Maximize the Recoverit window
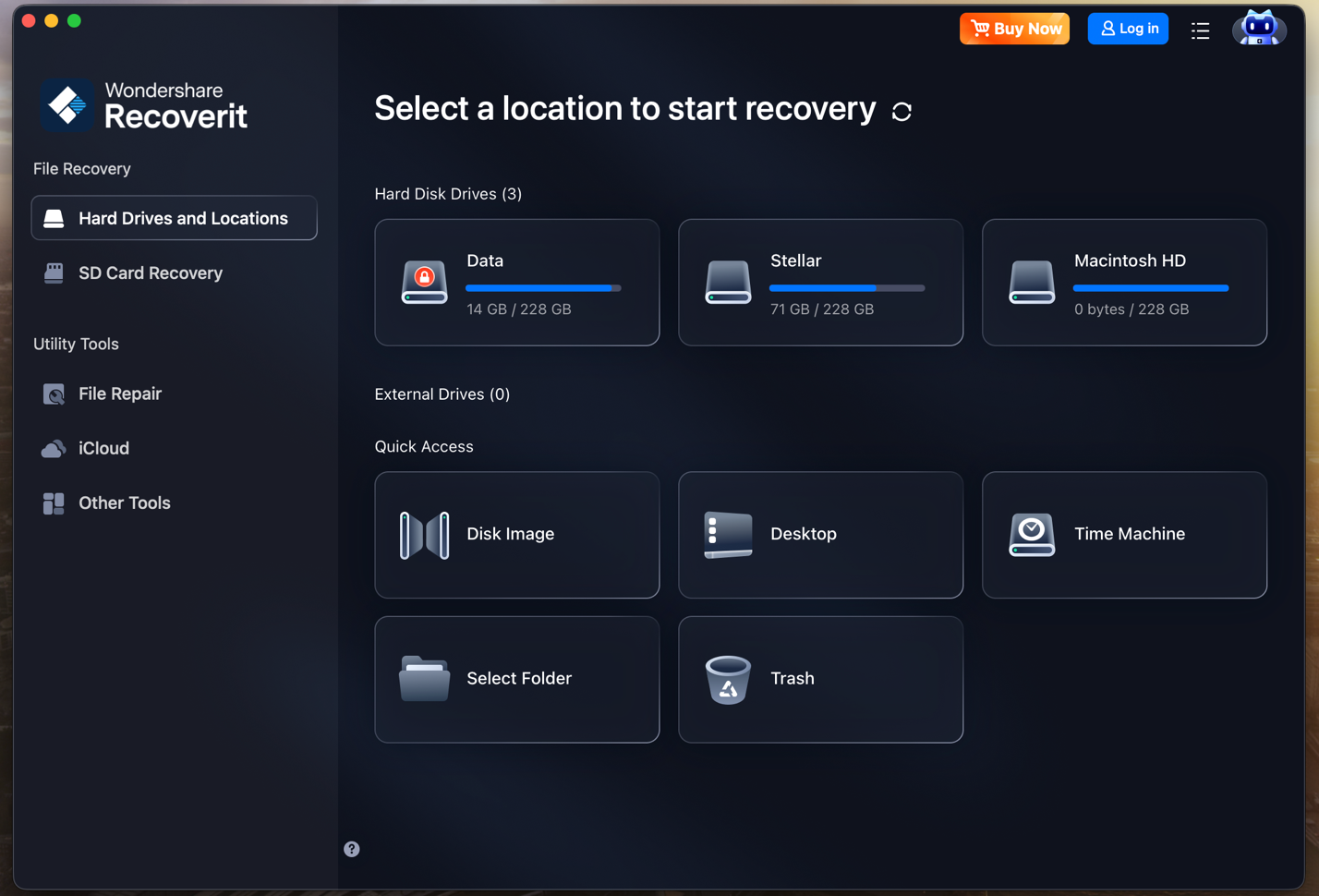Screen dimensions: 1319x896 tap(75, 20)
